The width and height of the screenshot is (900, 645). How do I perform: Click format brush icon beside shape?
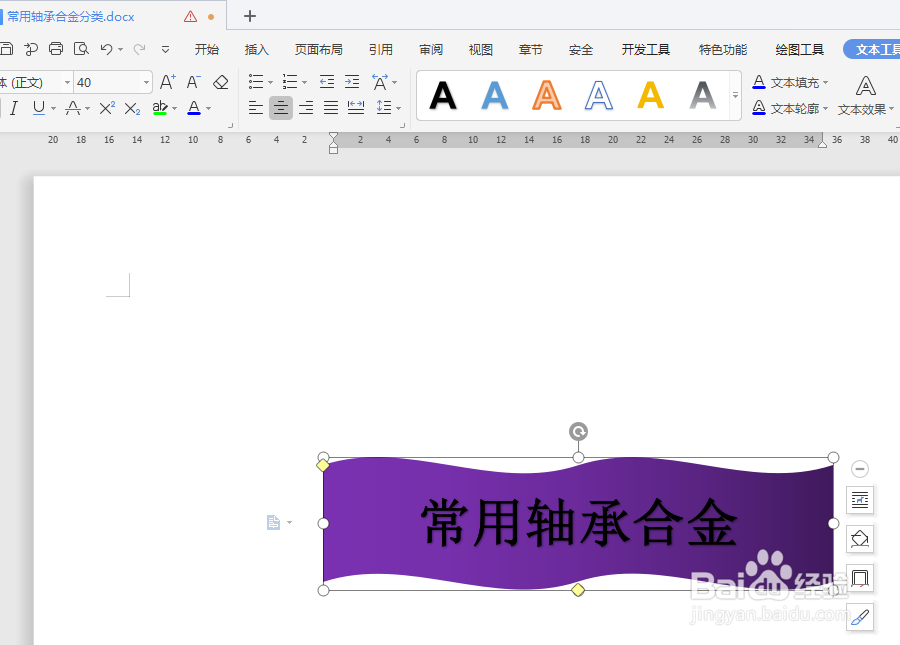pyautogui.click(x=860, y=617)
